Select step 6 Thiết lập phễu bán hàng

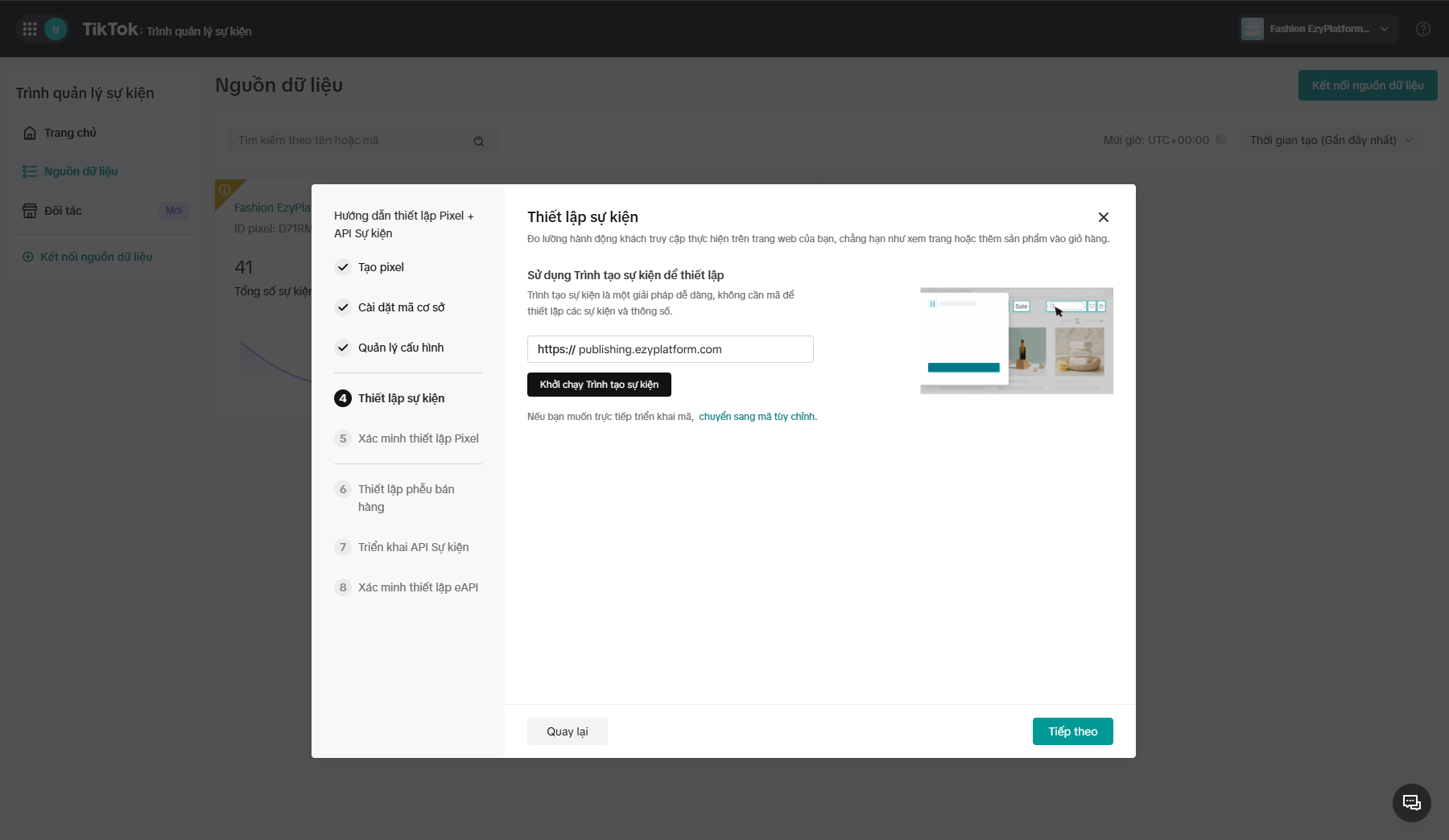pyautogui.click(x=408, y=498)
